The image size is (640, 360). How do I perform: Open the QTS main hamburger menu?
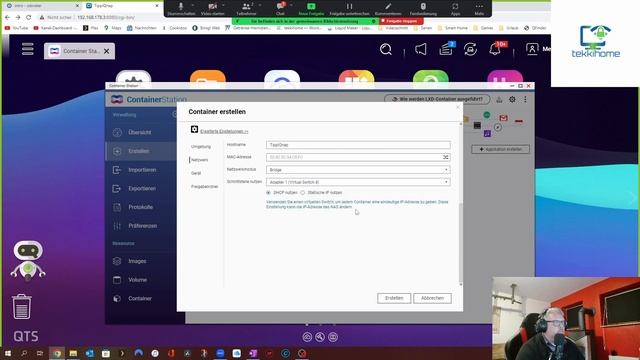point(27,49)
